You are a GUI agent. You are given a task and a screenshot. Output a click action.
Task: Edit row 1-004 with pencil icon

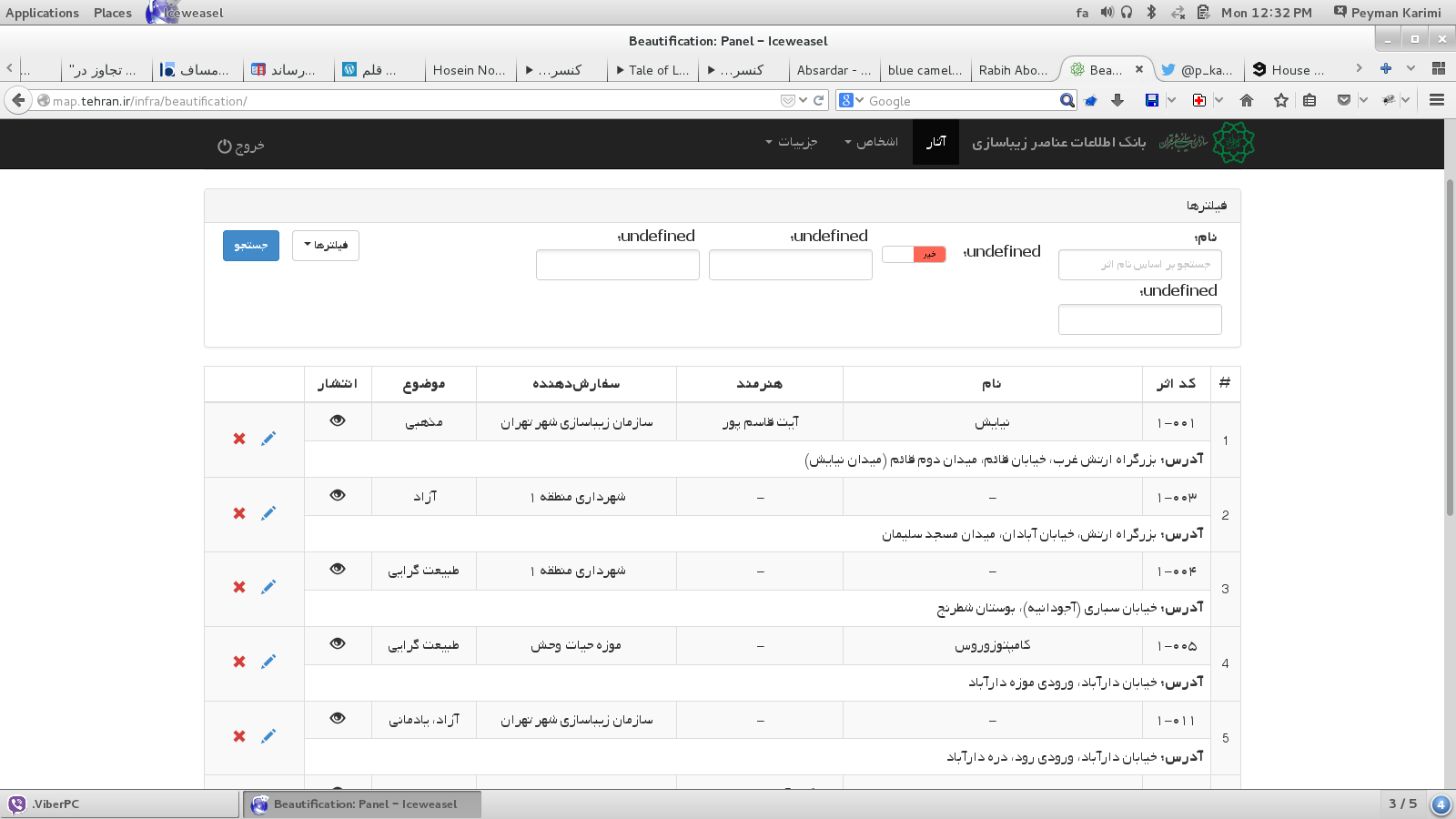click(x=268, y=587)
